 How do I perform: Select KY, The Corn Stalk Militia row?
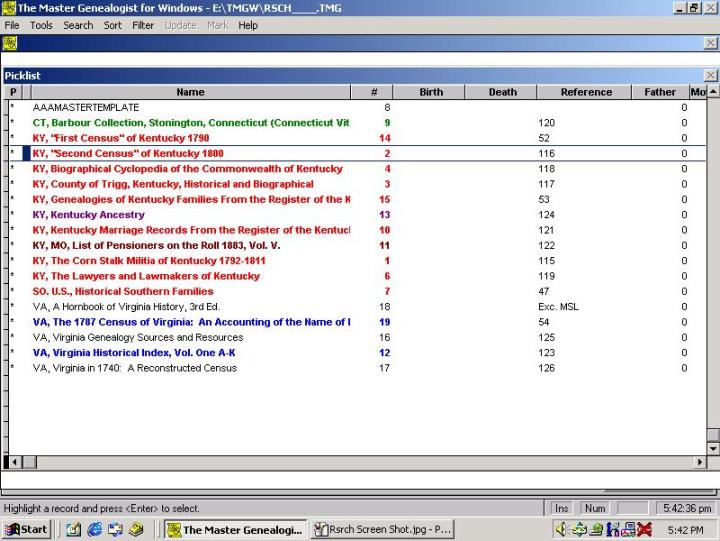357,261
